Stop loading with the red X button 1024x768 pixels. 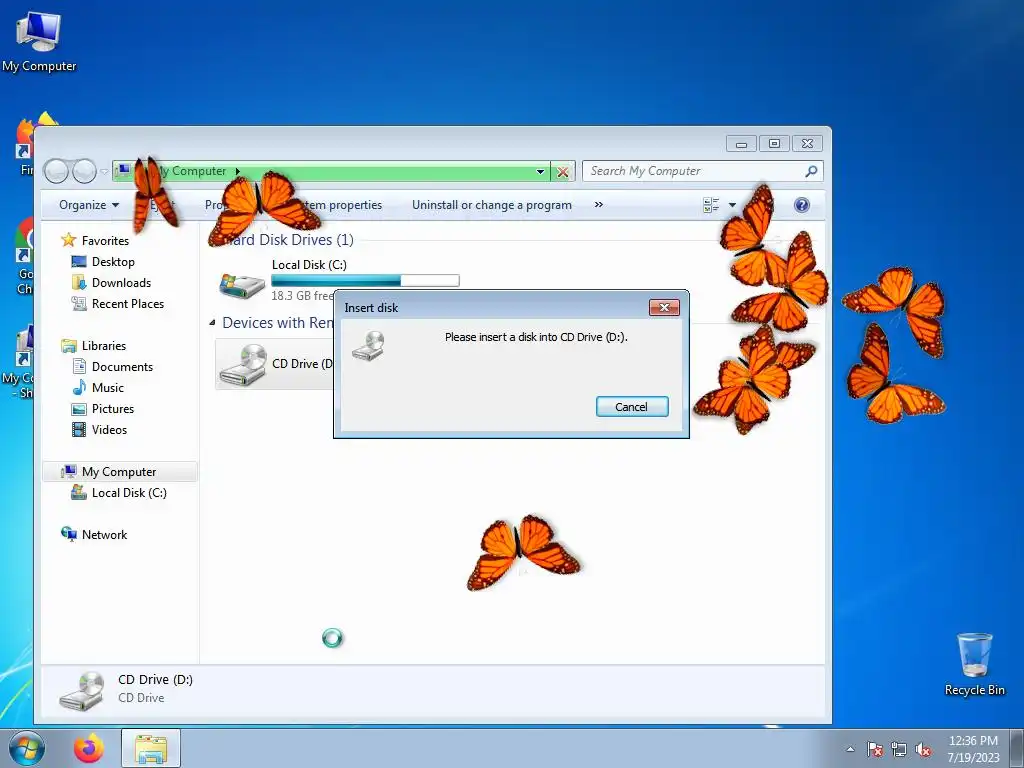(562, 172)
